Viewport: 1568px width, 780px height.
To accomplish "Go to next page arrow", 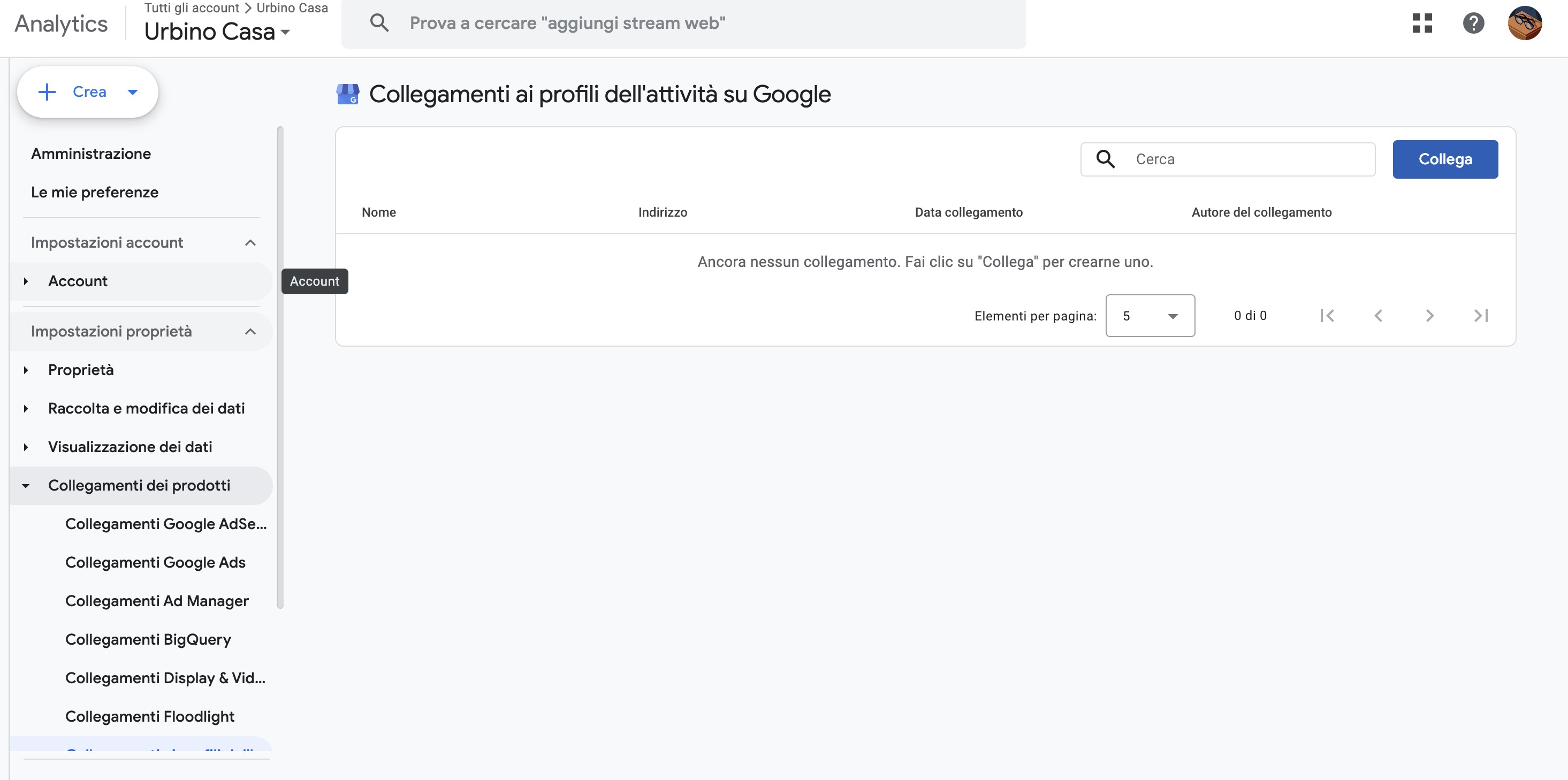I will pos(1429,316).
